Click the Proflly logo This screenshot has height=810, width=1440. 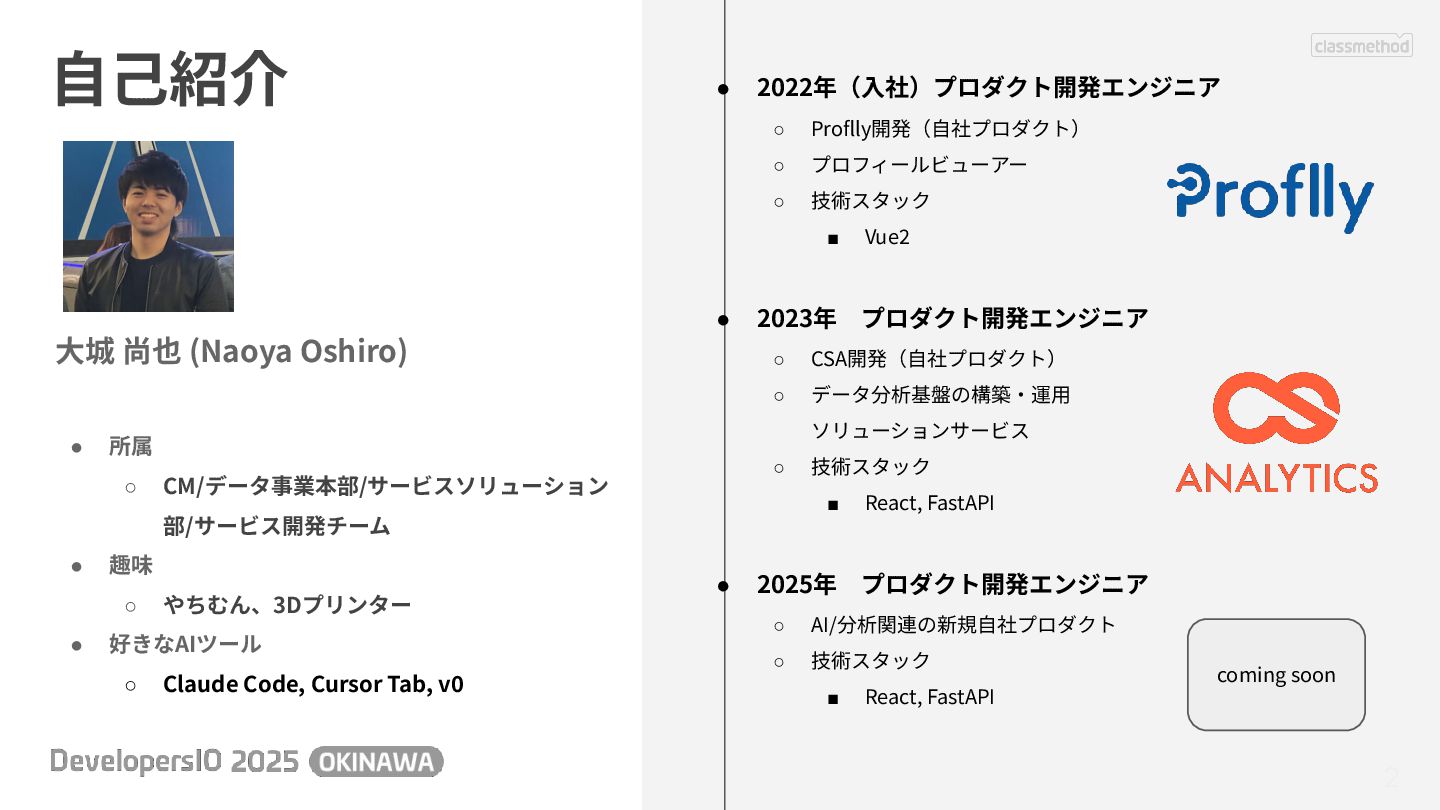(x=1270, y=197)
